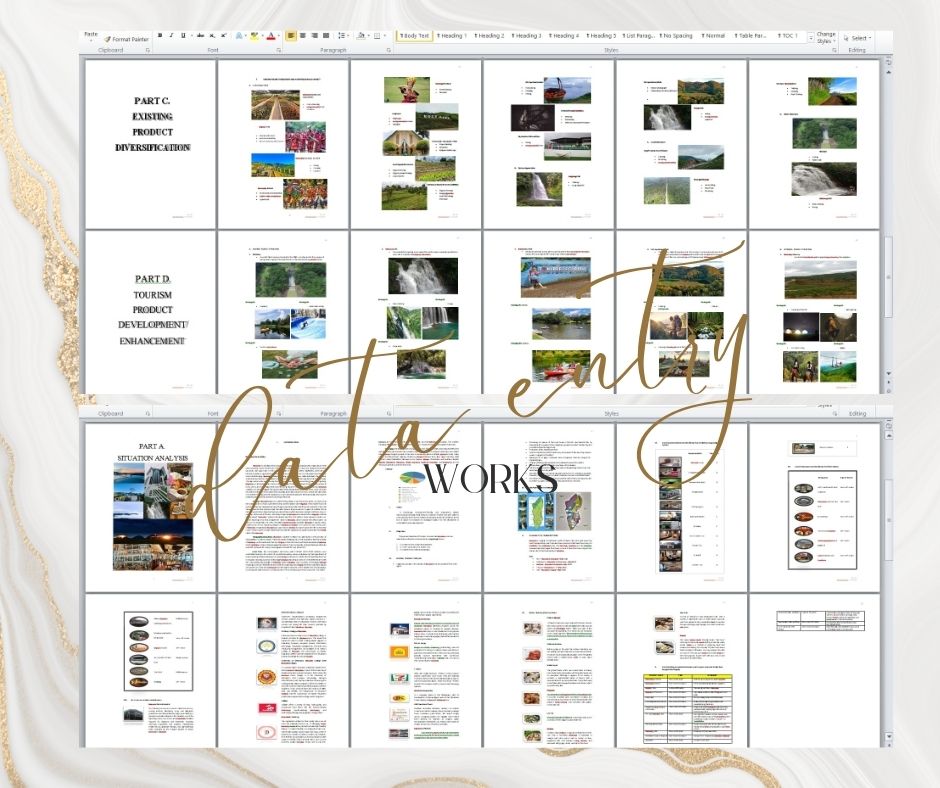Image resolution: width=940 pixels, height=788 pixels.
Task: Open Paragraph dialog launcher in upper window
Action: (388, 50)
